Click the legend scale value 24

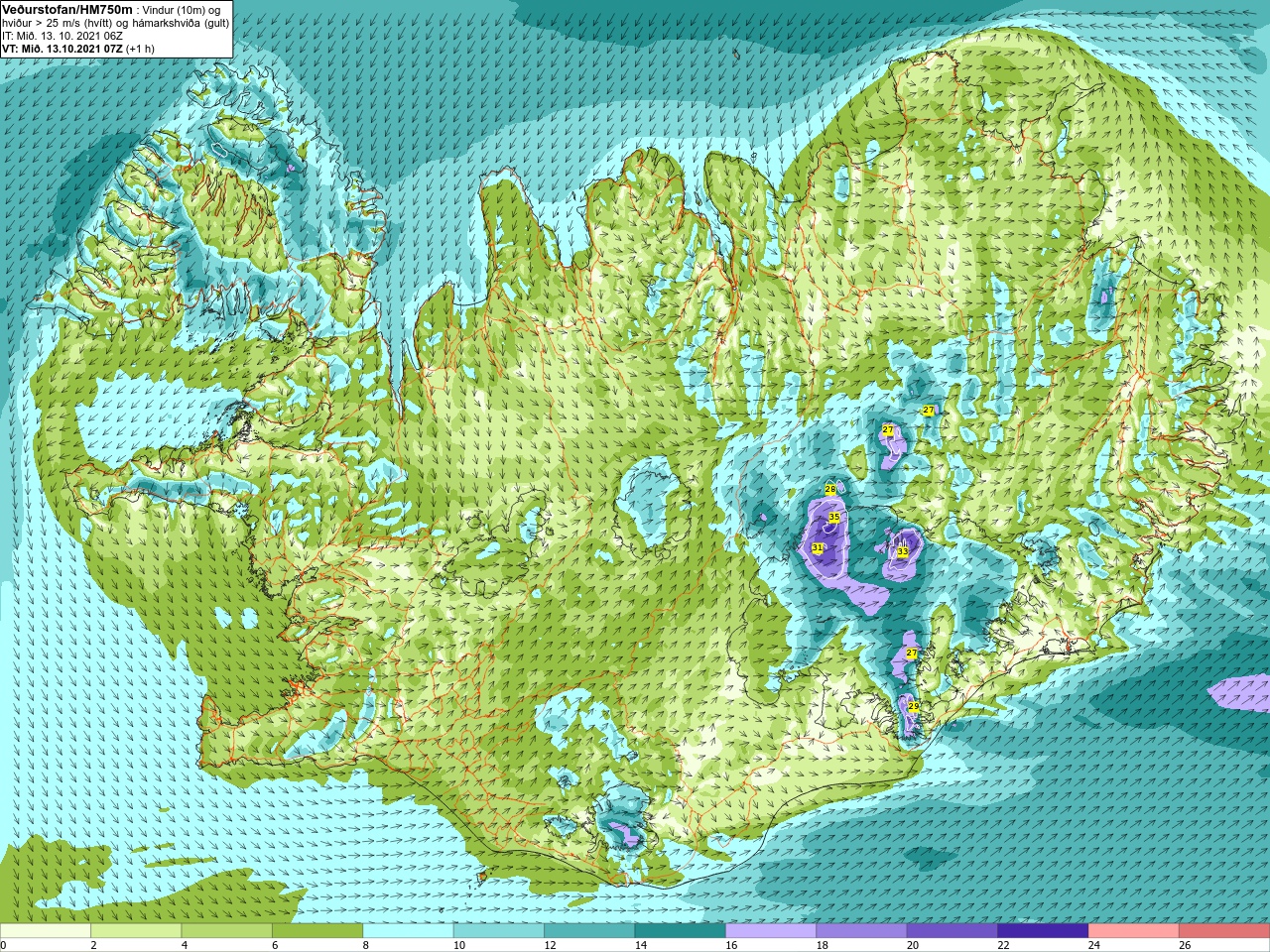click(1094, 946)
